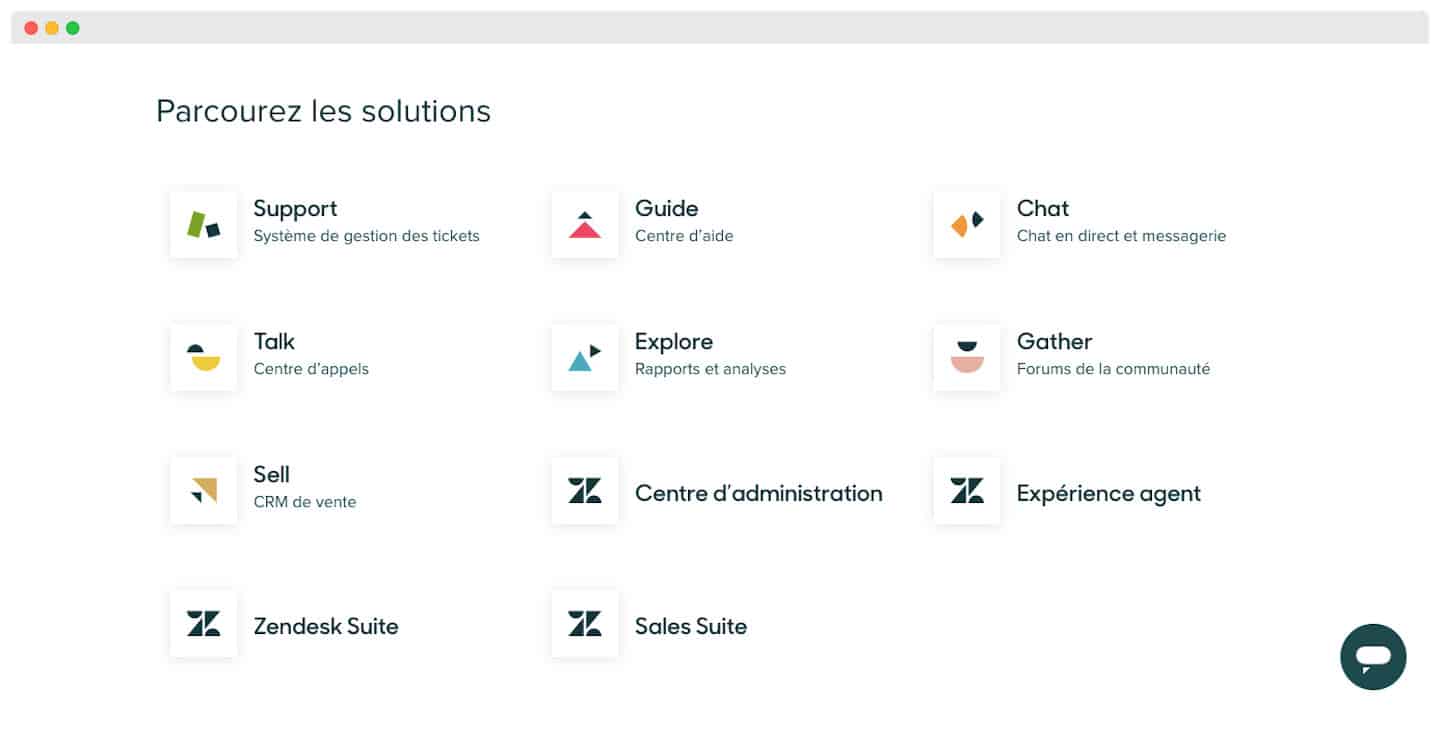Click 'CRM de vente' description
This screenshot has width=1440, height=737.
305,502
